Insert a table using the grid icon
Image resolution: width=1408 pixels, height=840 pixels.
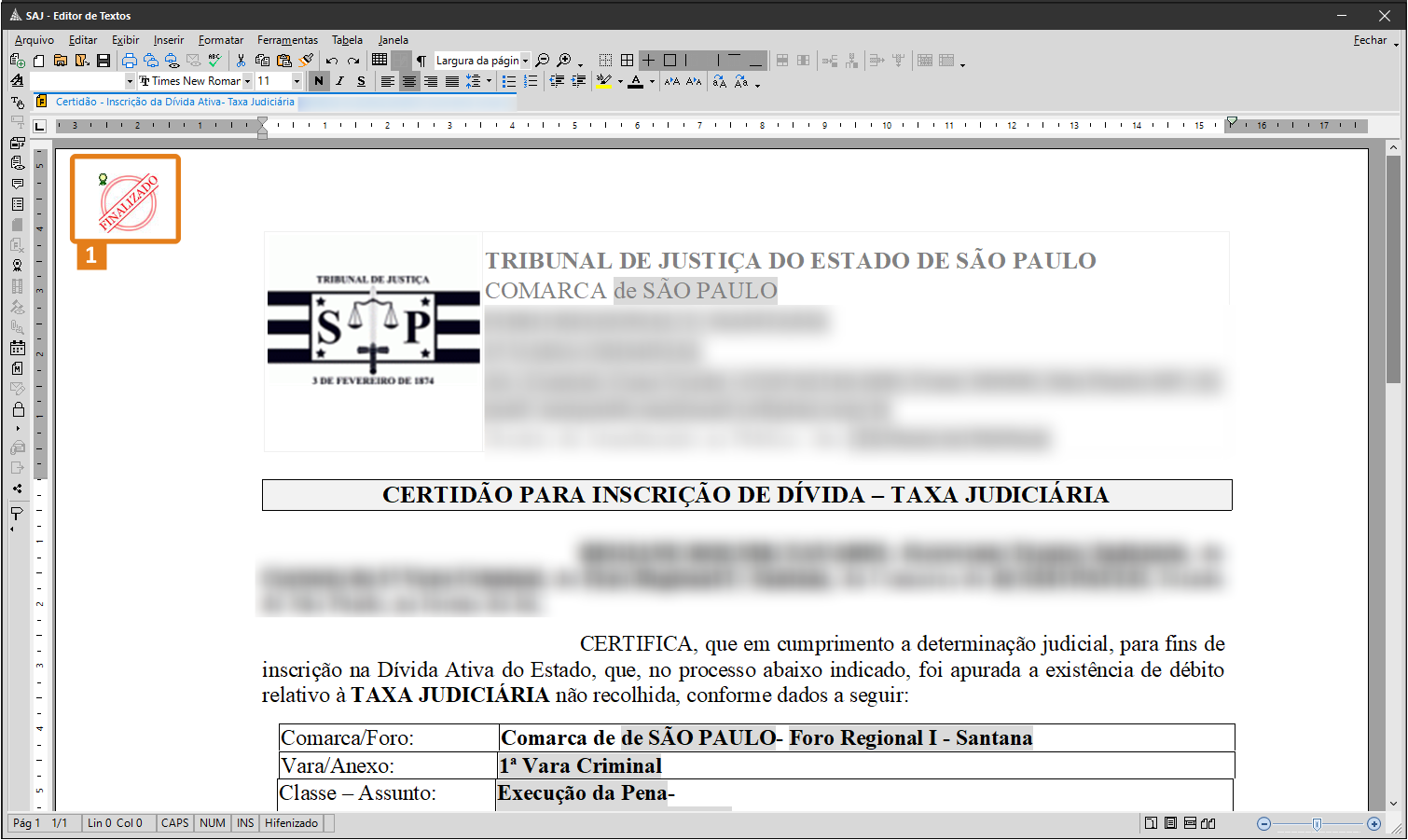tap(380, 60)
